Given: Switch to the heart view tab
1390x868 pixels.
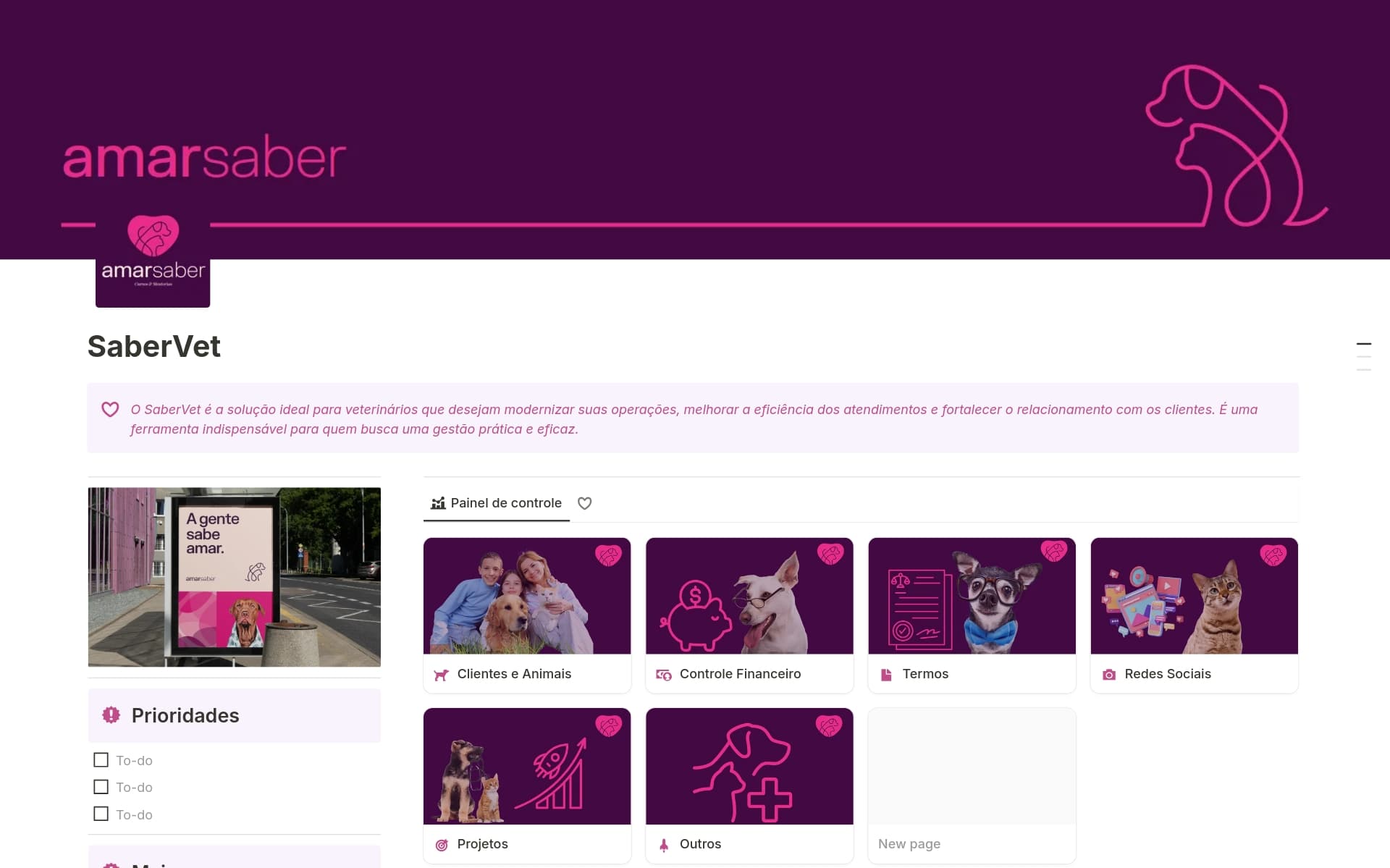Looking at the screenshot, I should [585, 503].
